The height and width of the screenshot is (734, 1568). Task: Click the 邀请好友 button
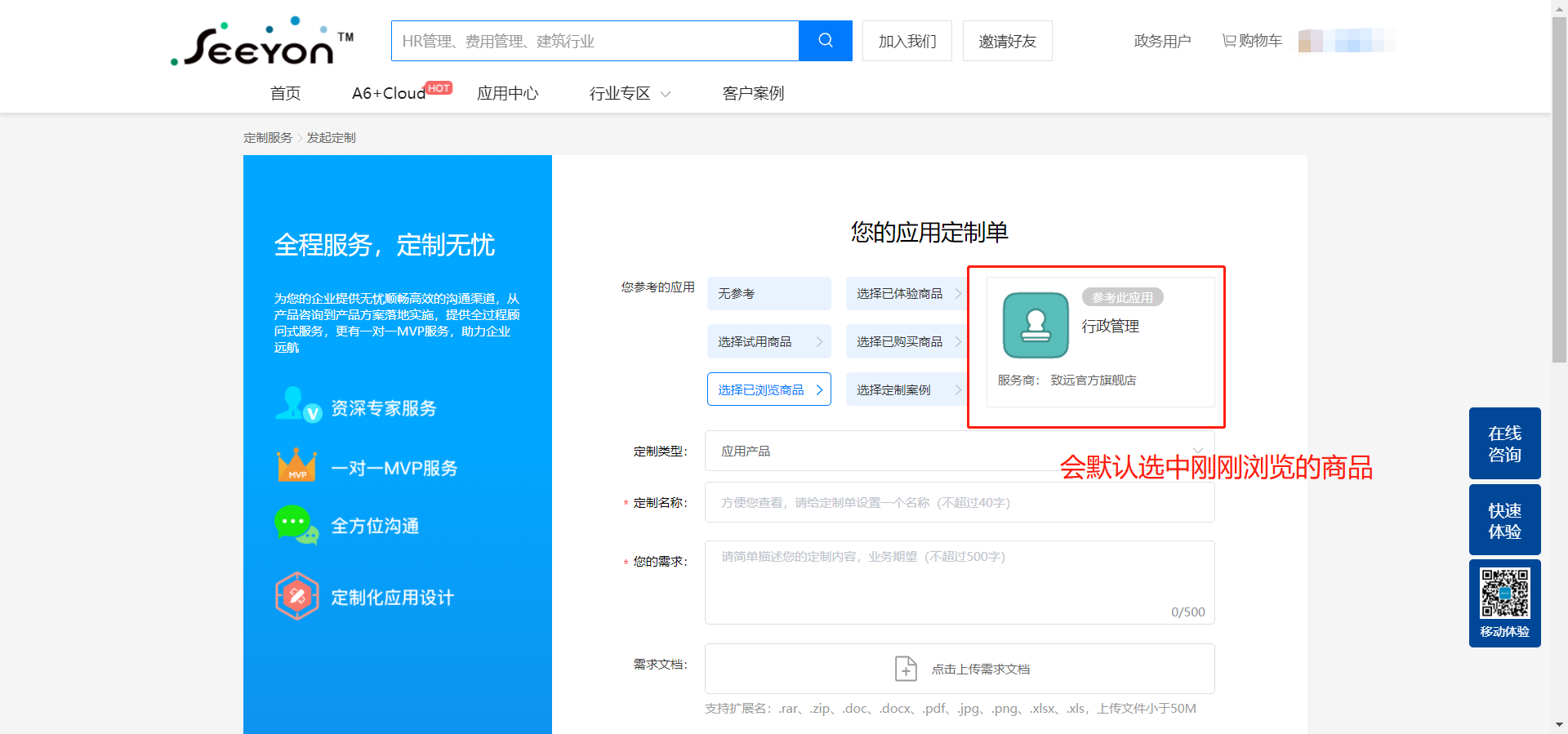tap(1008, 41)
